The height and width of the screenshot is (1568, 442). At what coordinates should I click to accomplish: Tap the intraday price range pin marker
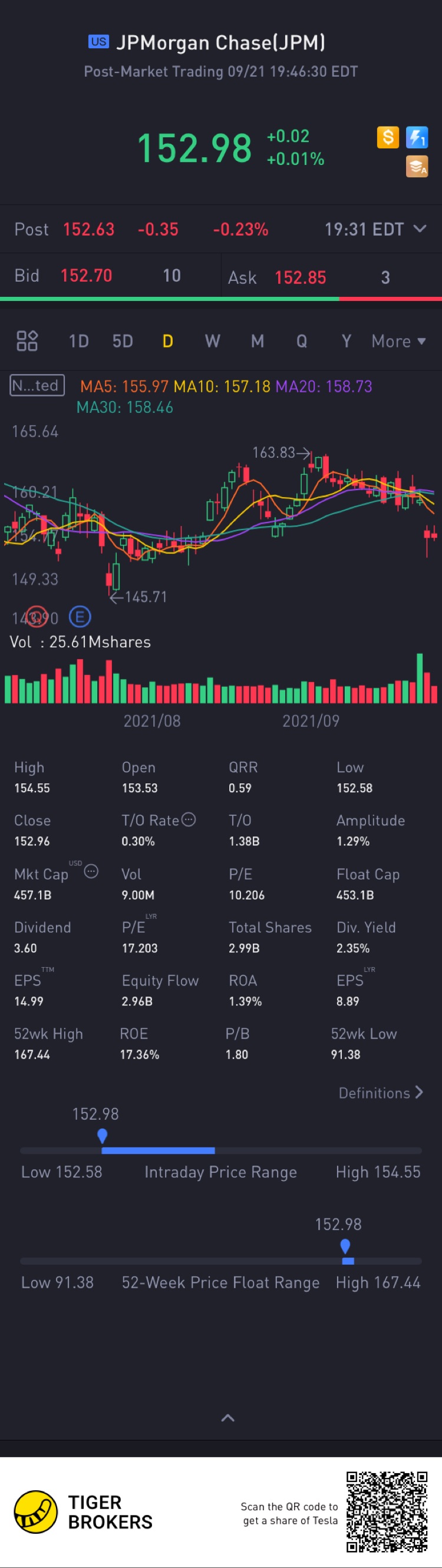[103, 1136]
